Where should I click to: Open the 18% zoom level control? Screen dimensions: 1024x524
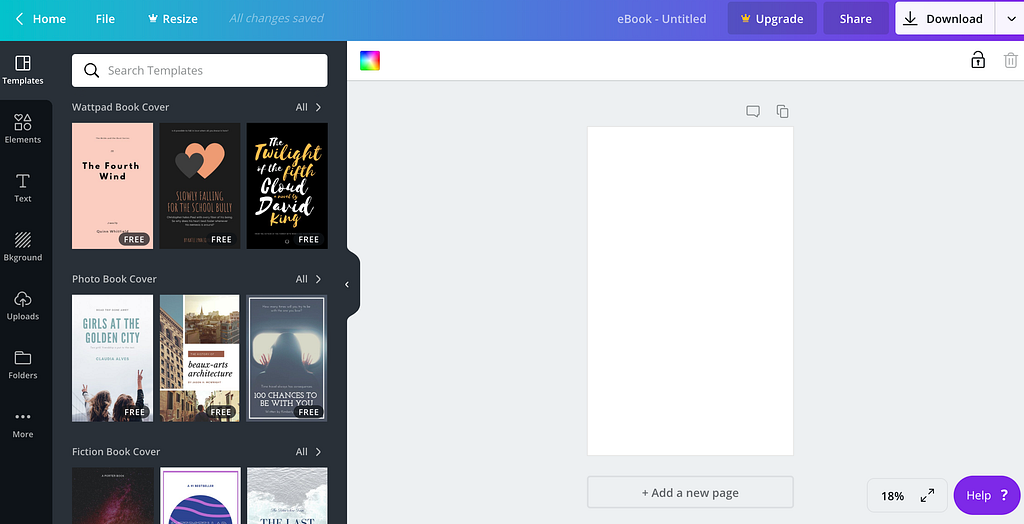[892, 496]
